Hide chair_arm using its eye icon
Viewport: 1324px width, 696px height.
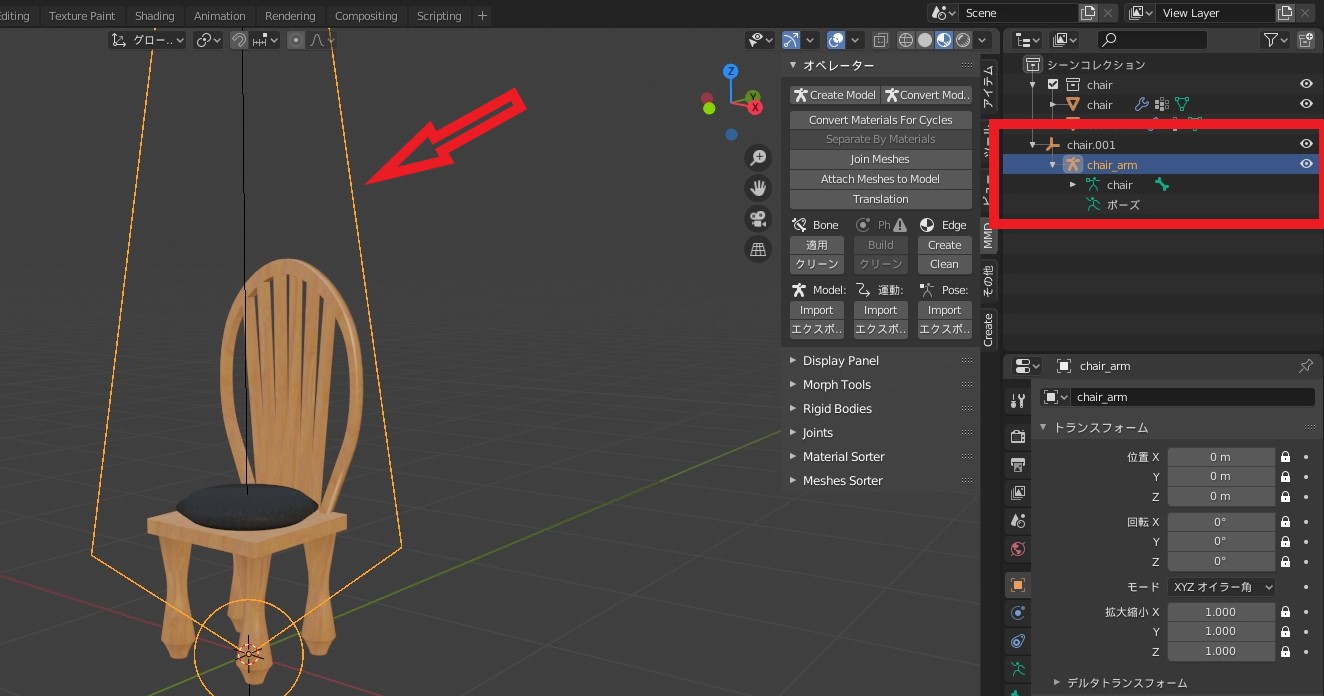click(1306, 164)
